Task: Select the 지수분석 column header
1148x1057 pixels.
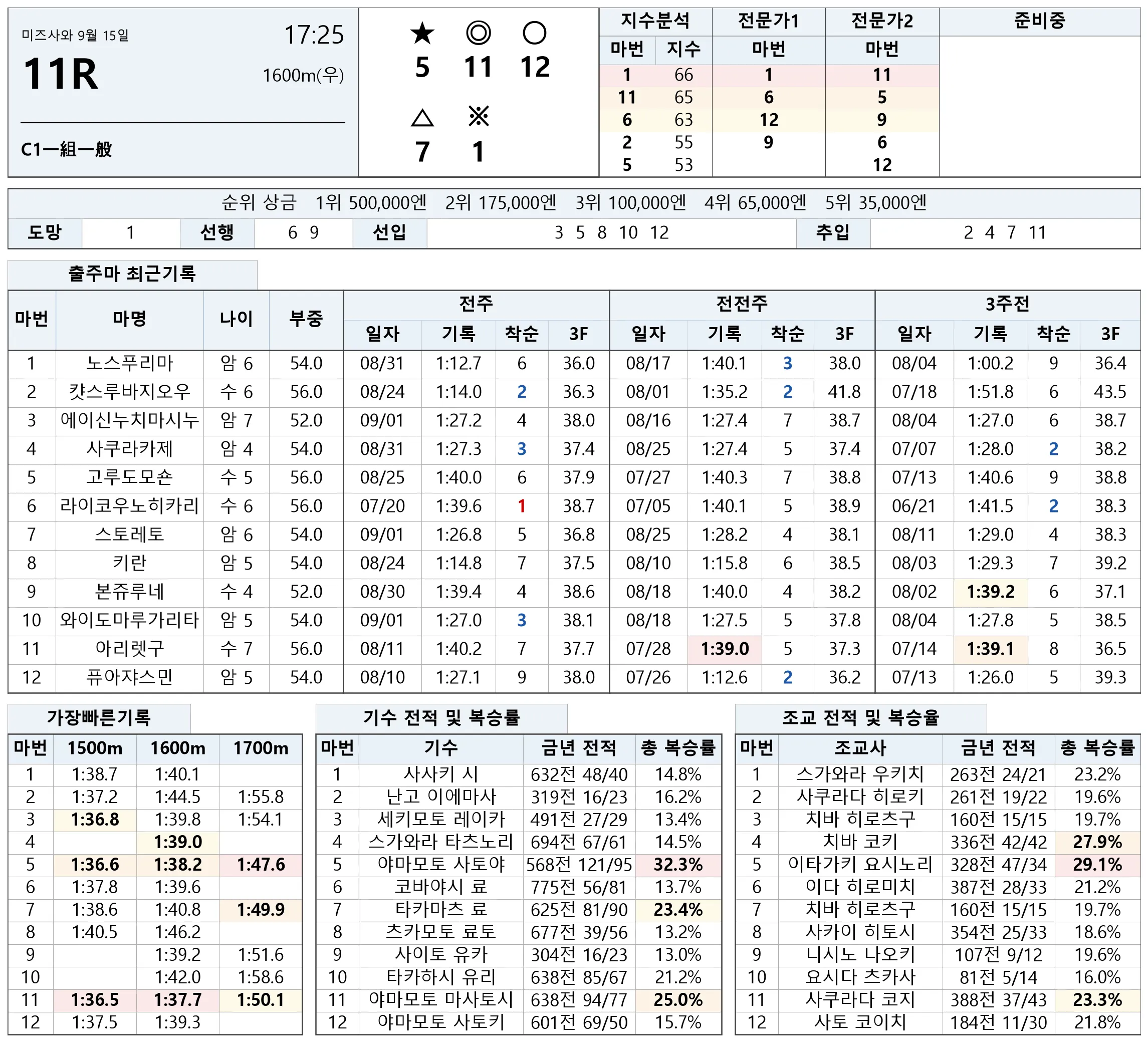Action: coord(655,22)
